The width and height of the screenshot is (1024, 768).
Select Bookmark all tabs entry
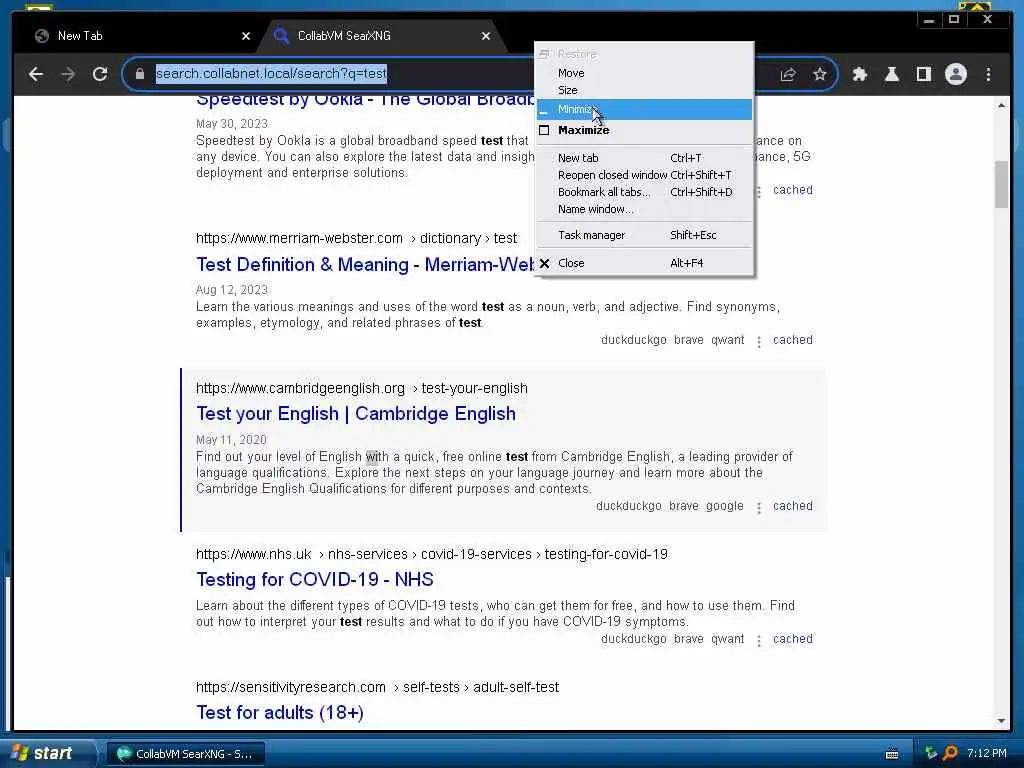click(644, 192)
